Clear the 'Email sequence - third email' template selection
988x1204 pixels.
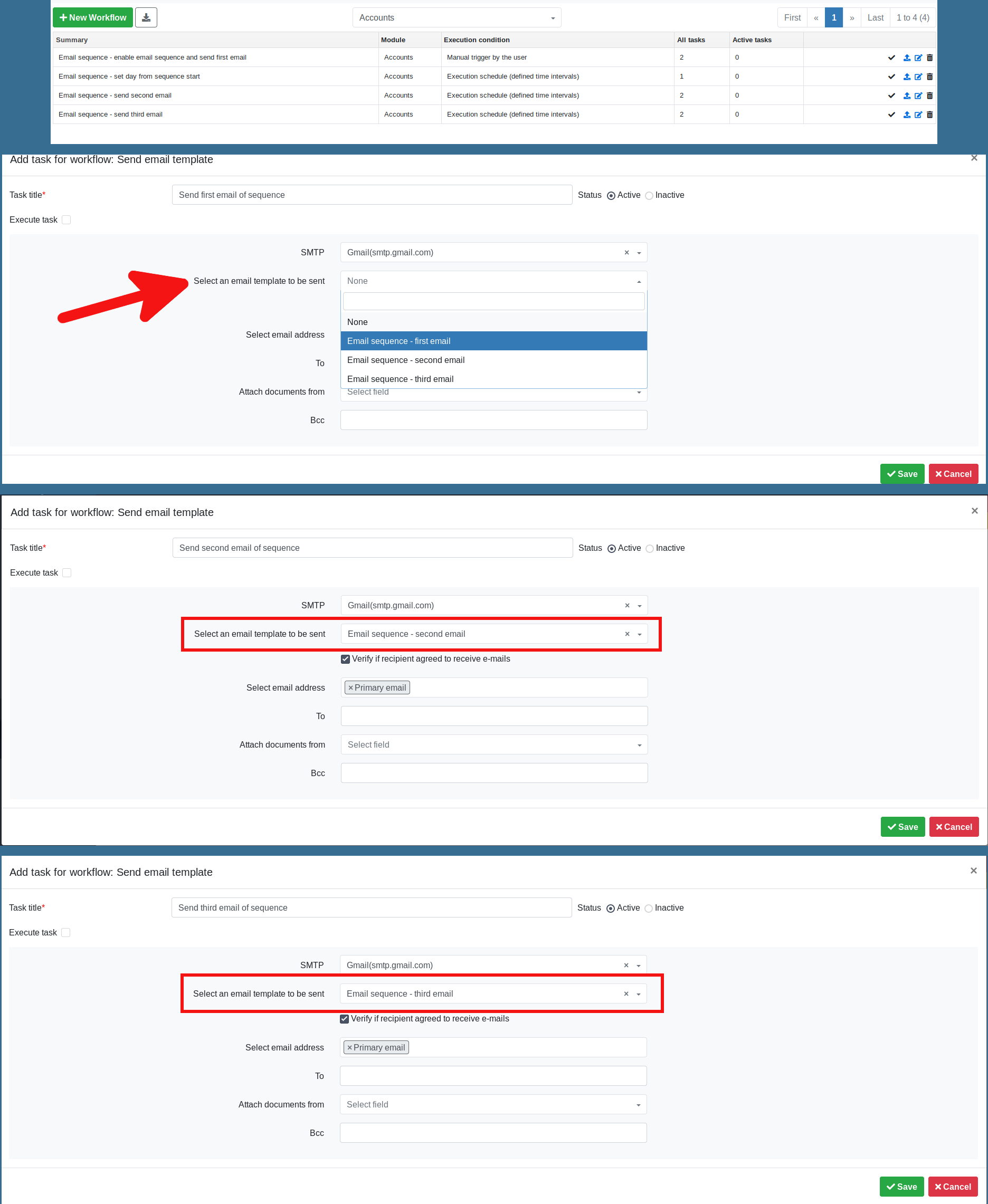point(625,993)
